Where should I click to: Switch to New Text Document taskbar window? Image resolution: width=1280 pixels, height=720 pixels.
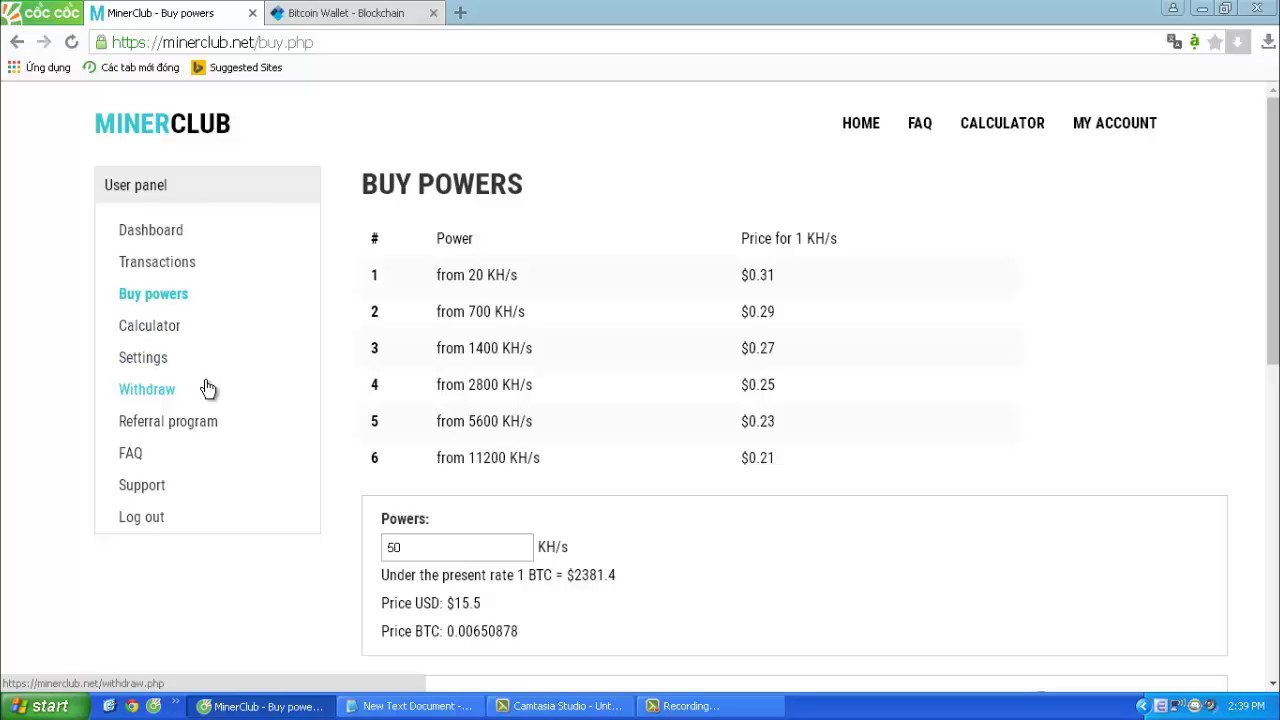click(410, 706)
